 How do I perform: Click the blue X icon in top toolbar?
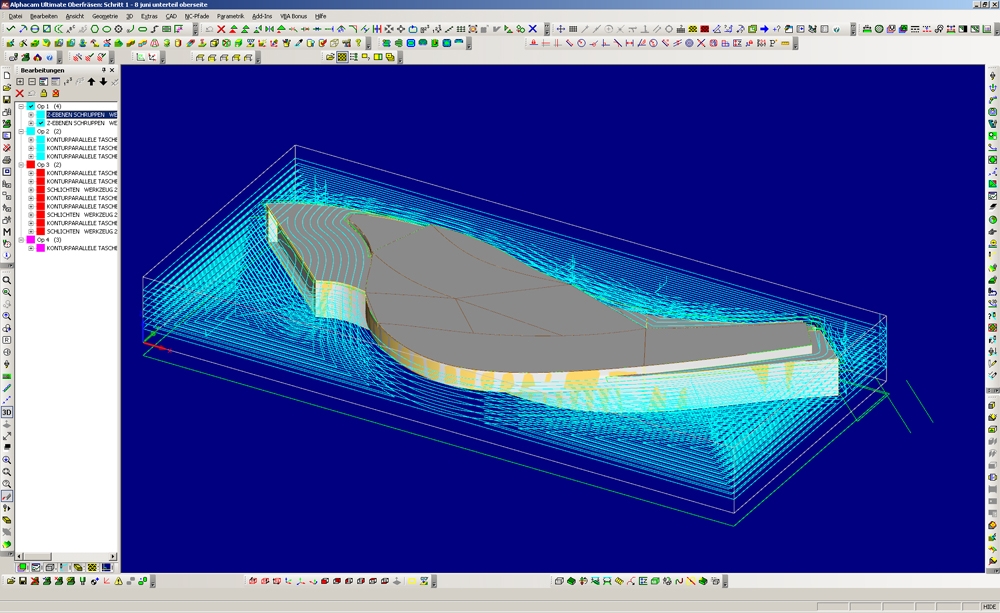pos(533,29)
